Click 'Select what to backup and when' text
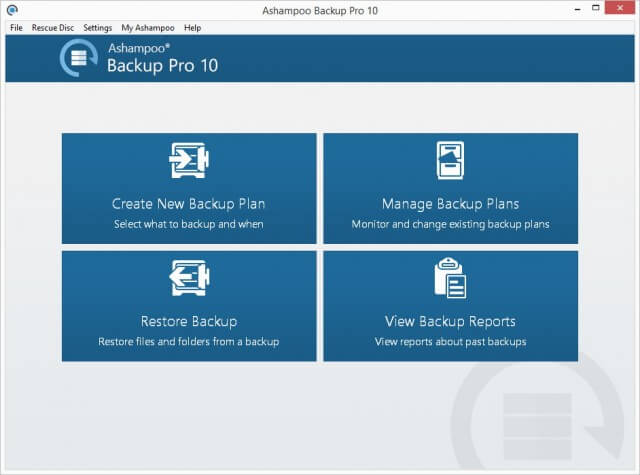640x475 pixels. coord(189,224)
